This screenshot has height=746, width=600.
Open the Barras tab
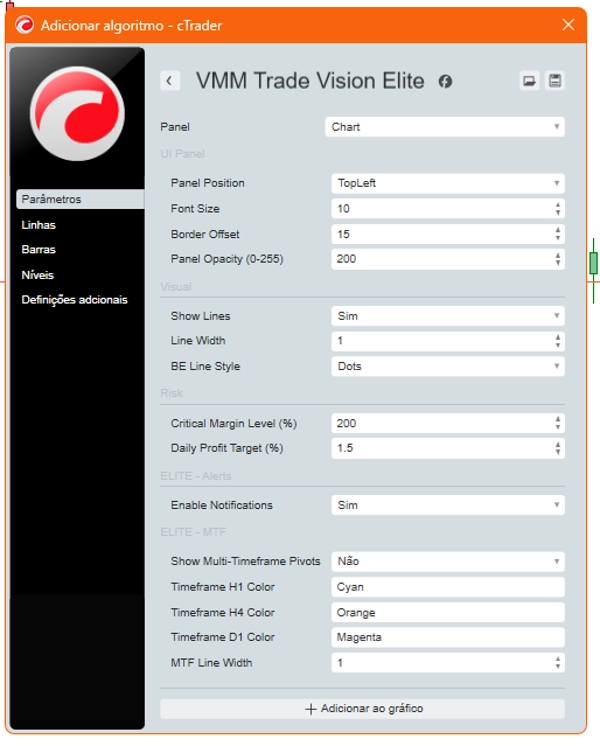tap(39, 249)
